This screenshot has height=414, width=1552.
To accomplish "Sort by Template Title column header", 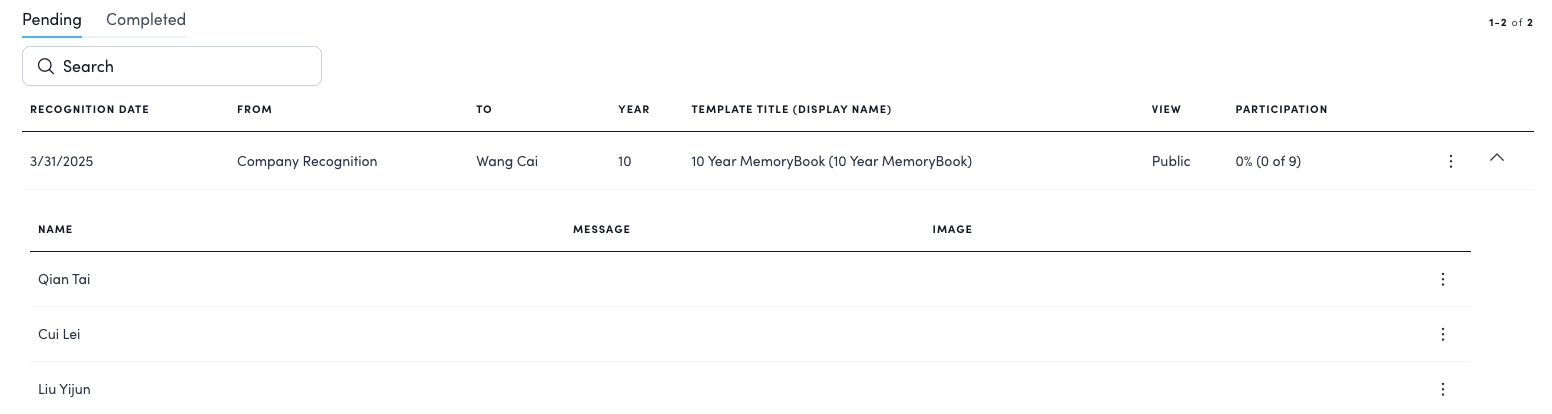I will 791,110.
